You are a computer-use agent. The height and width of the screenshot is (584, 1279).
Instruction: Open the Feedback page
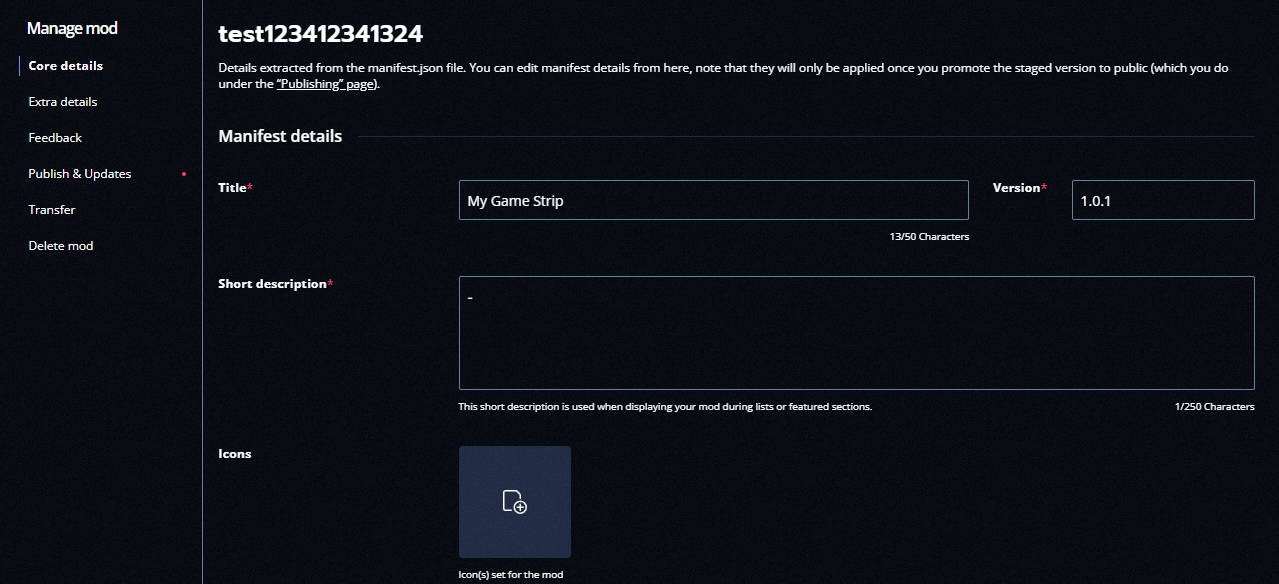pos(55,138)
